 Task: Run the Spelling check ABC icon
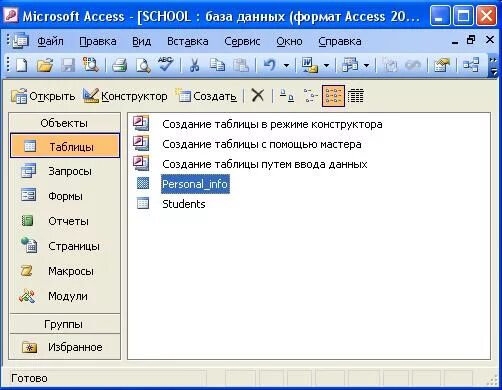click(166, 64)
